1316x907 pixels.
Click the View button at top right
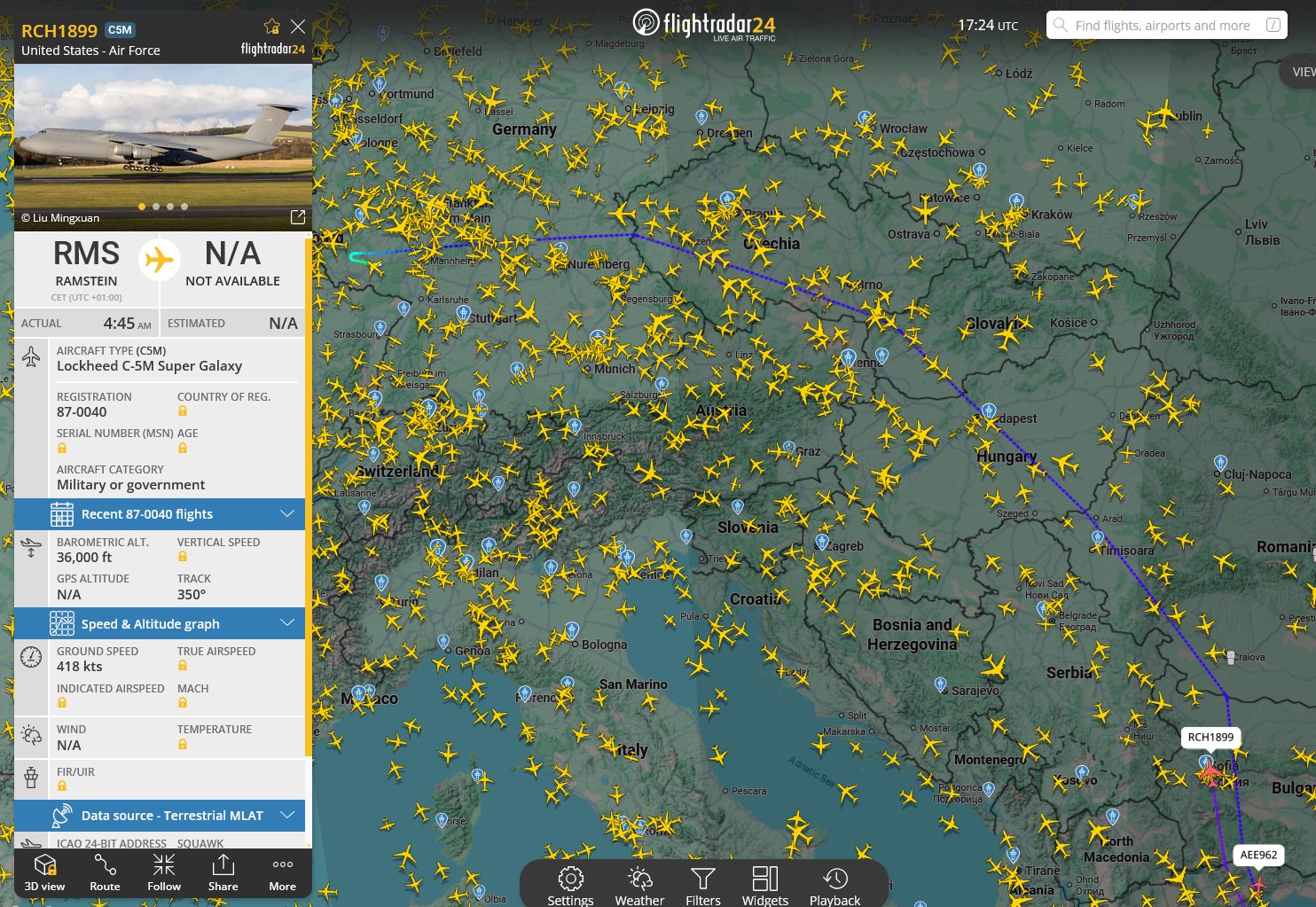coord(1302,72)
